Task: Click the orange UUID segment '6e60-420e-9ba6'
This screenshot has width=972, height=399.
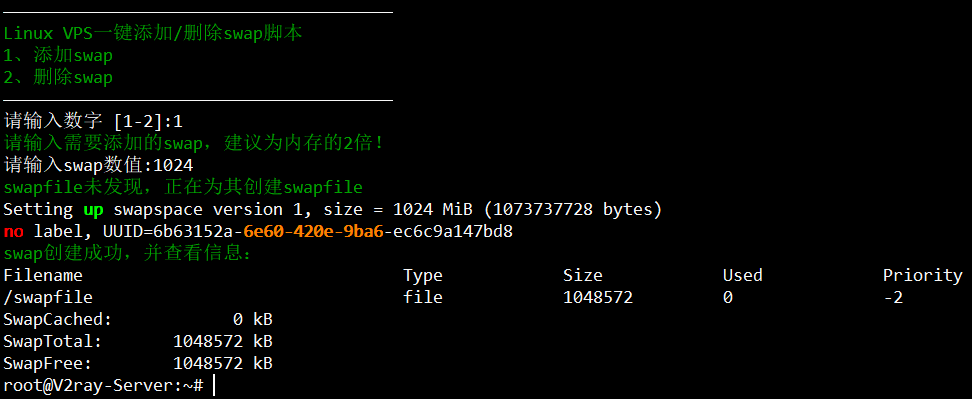Action: [x=313, y=232]
